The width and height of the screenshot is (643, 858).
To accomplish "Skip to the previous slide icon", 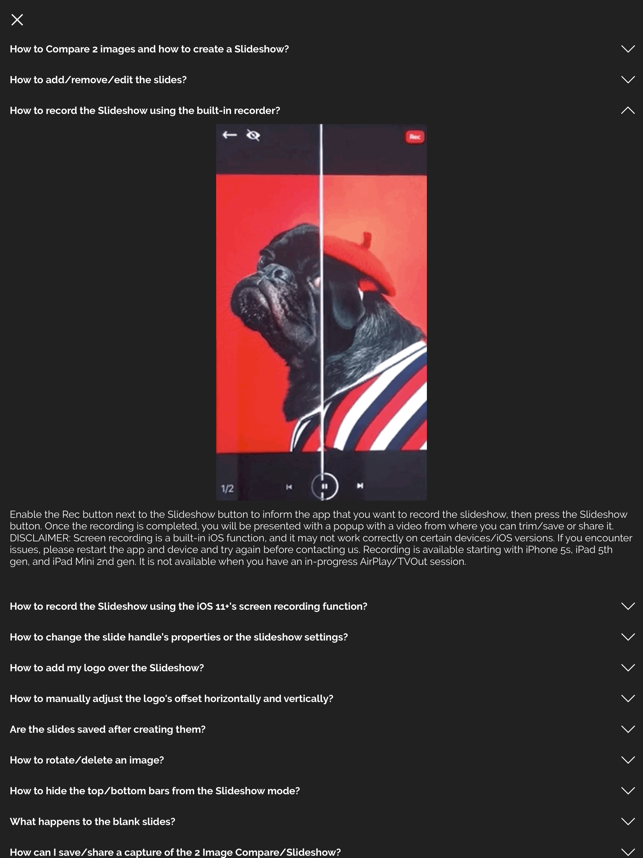I will point(289,486).
